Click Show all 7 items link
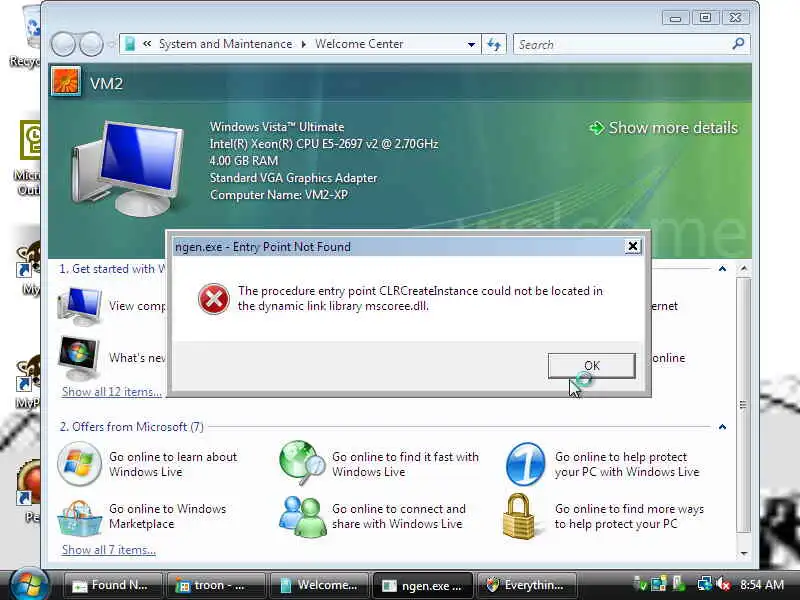Image resolution: width=800 pixels, height=600 pixels. (x=109, y=550)
